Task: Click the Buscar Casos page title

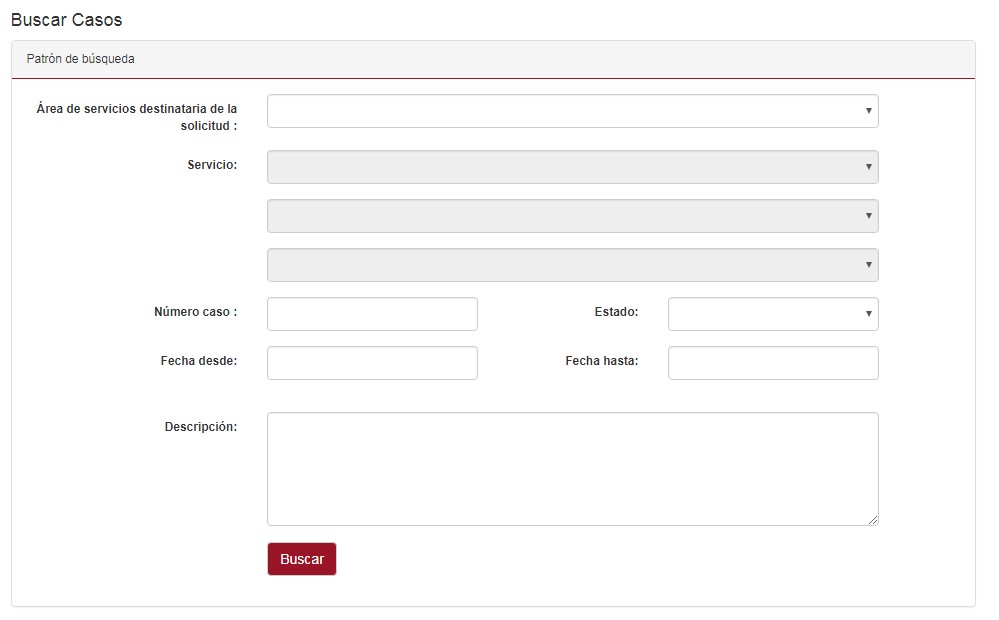Action: (x=66, y=20)
